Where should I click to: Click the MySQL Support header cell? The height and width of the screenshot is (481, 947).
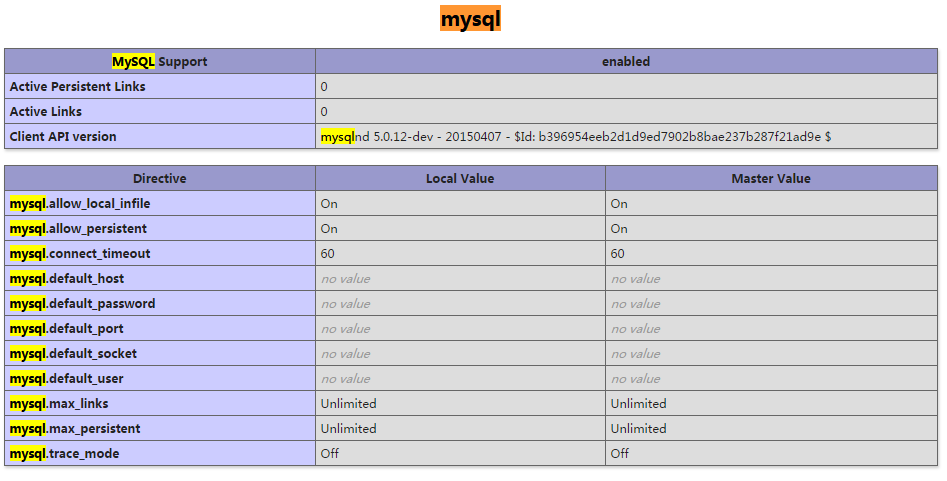tap(160, 61)
